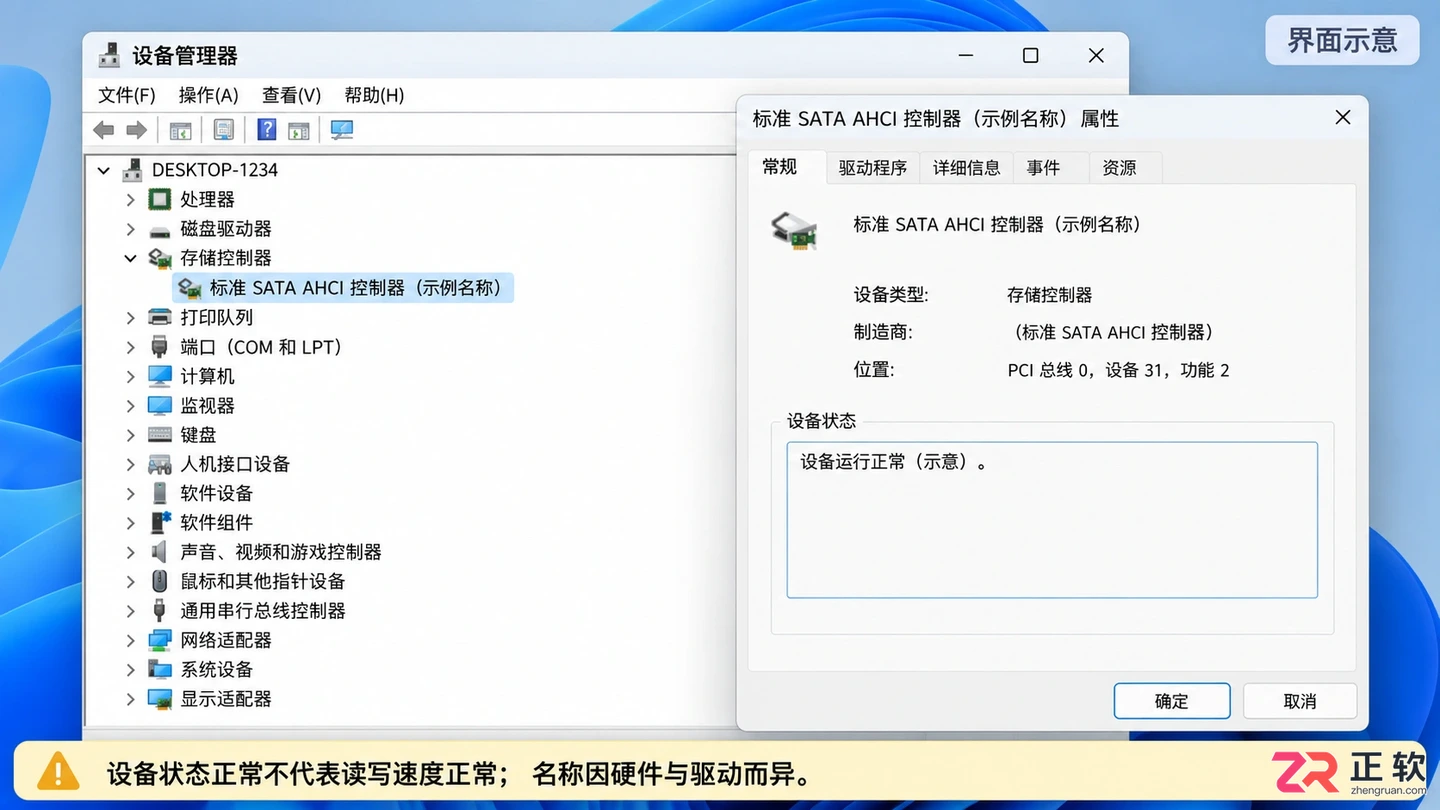The image size is (1440, 810).
Task: Close the properties dialog
Action: tap(1343, 118)
